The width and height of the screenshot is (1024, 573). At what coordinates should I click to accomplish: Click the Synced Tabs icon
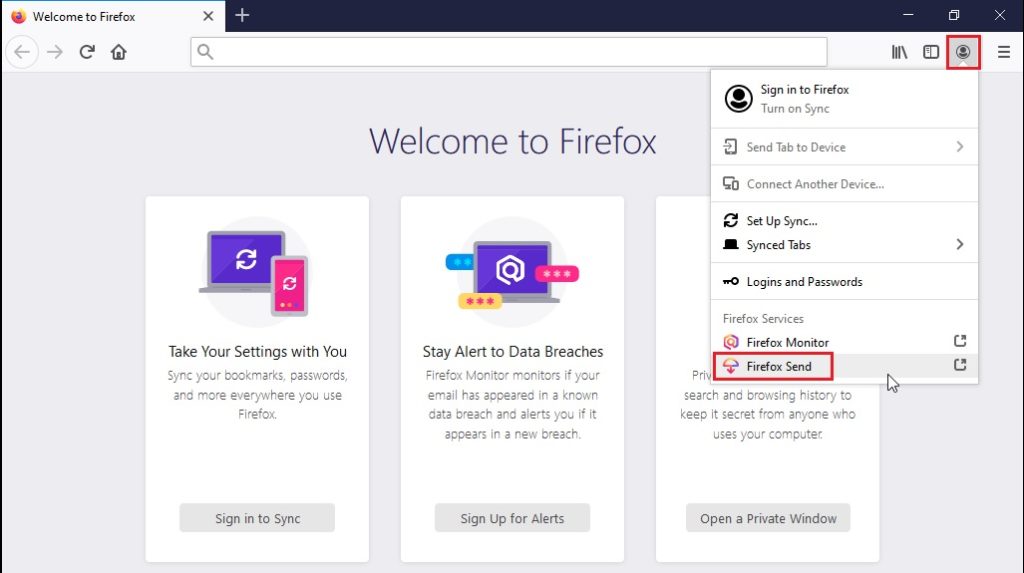pyautogui.click(x=731, y=244)
